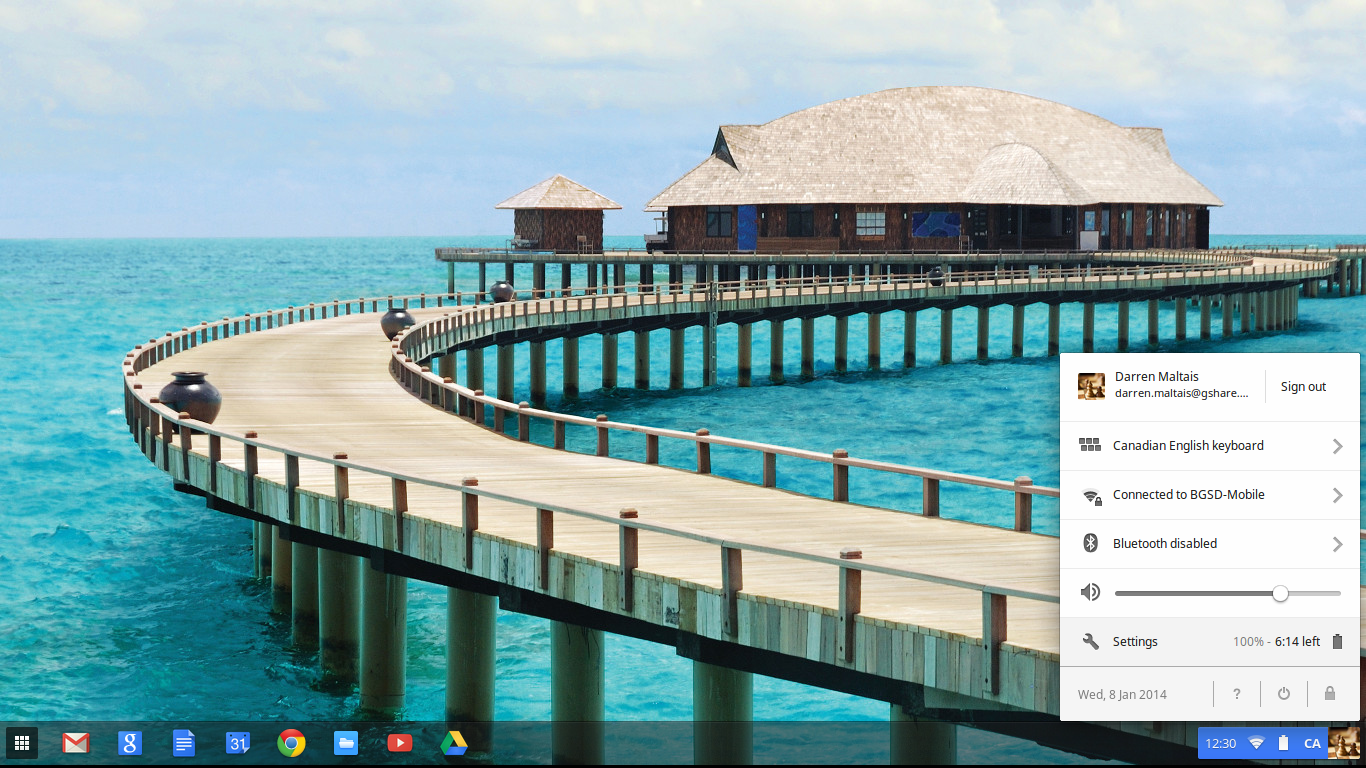The width and height of the screenshot is (1366, 768).
Task: Click the keyboard icon beside Canadian English keyboard
Action: 1090,446
